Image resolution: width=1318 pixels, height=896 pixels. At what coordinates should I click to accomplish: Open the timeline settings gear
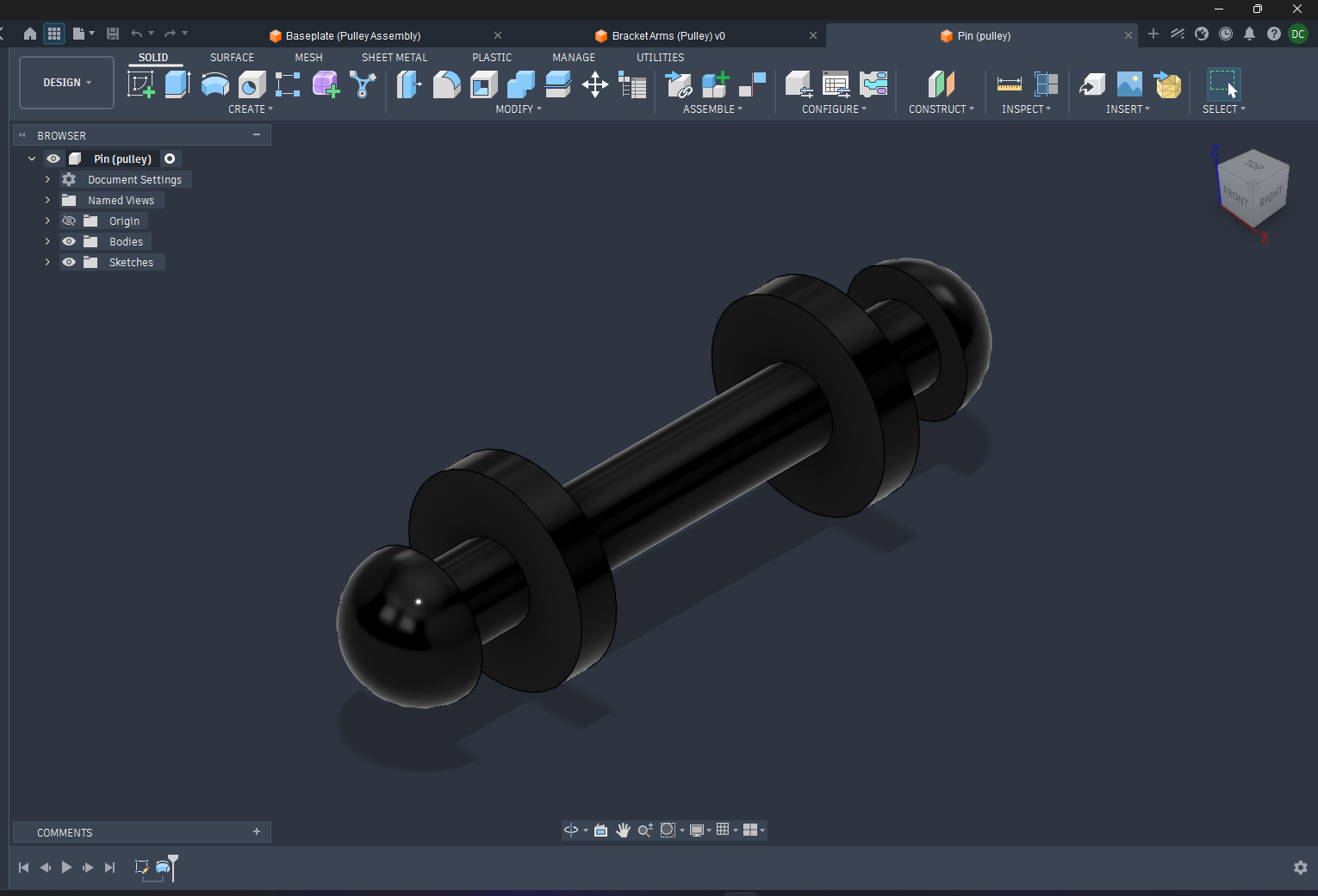(x=1301, y=868)
